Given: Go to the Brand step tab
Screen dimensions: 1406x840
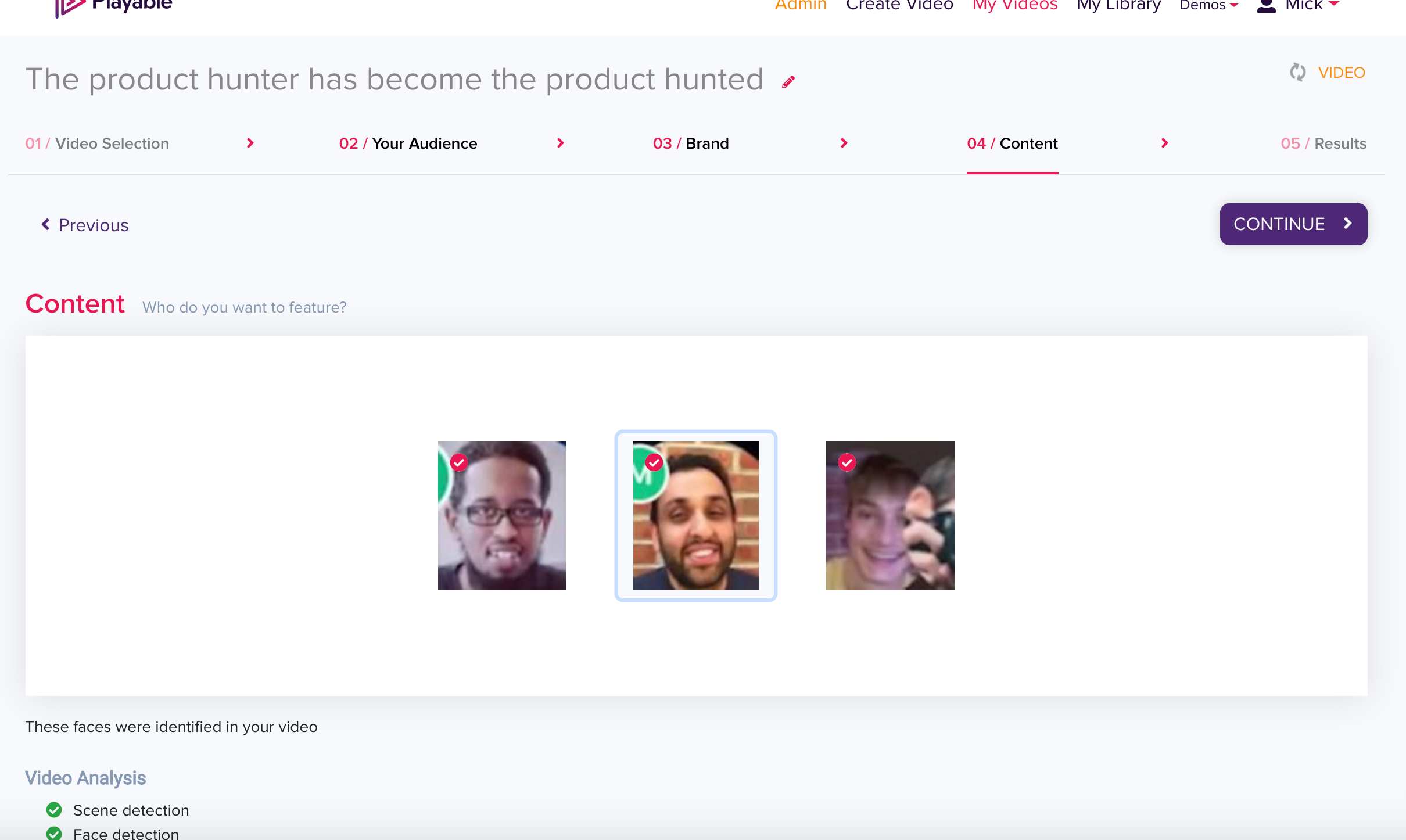Looking at the screenshot, I should (x=690, y=143).
